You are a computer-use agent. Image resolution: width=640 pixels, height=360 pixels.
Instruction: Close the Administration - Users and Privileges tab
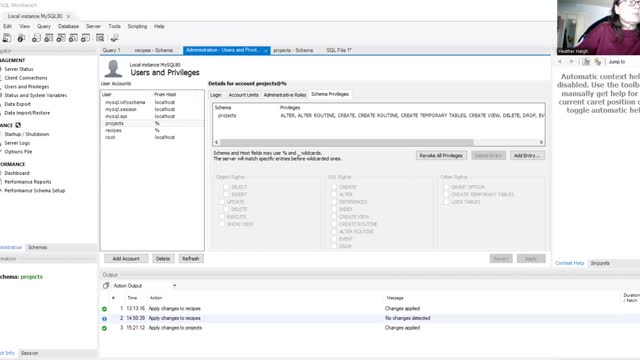point(266,51)
